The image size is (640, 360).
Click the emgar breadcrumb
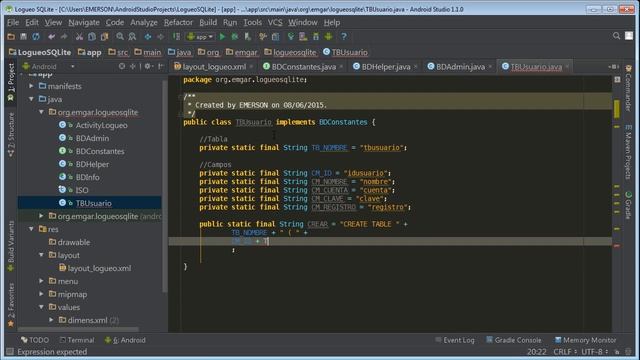242,52
